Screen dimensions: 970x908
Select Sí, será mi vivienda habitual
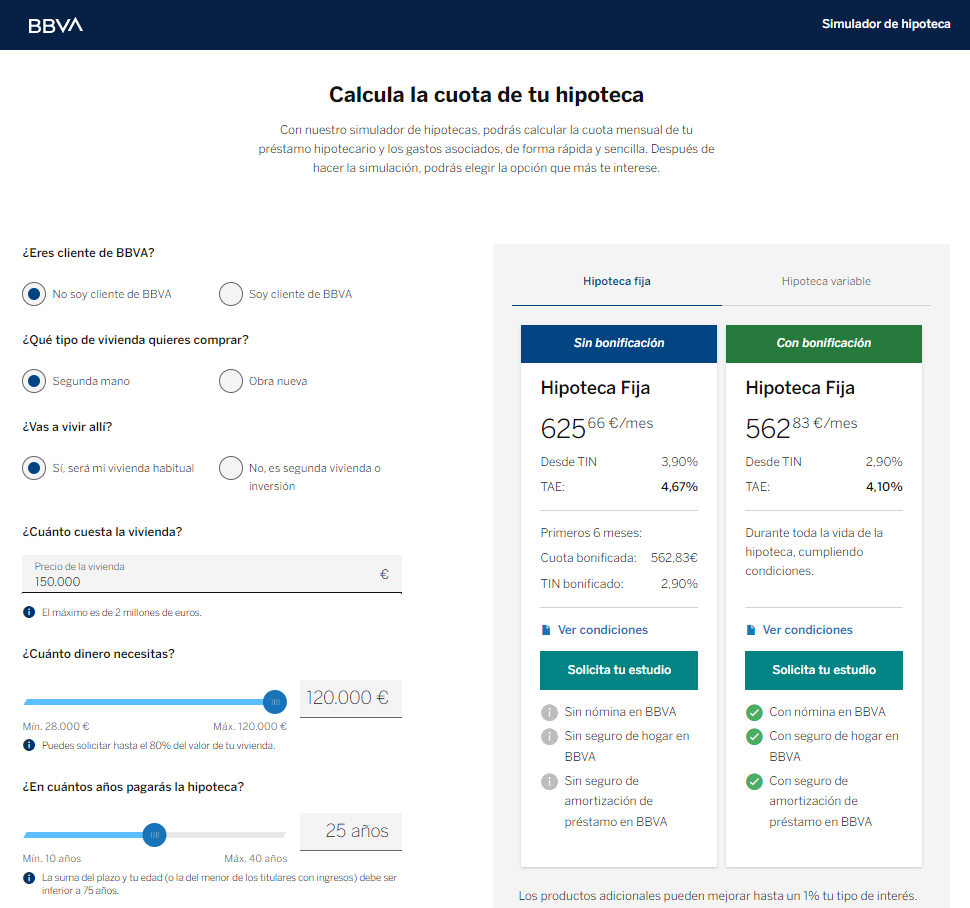pos(34,468)
